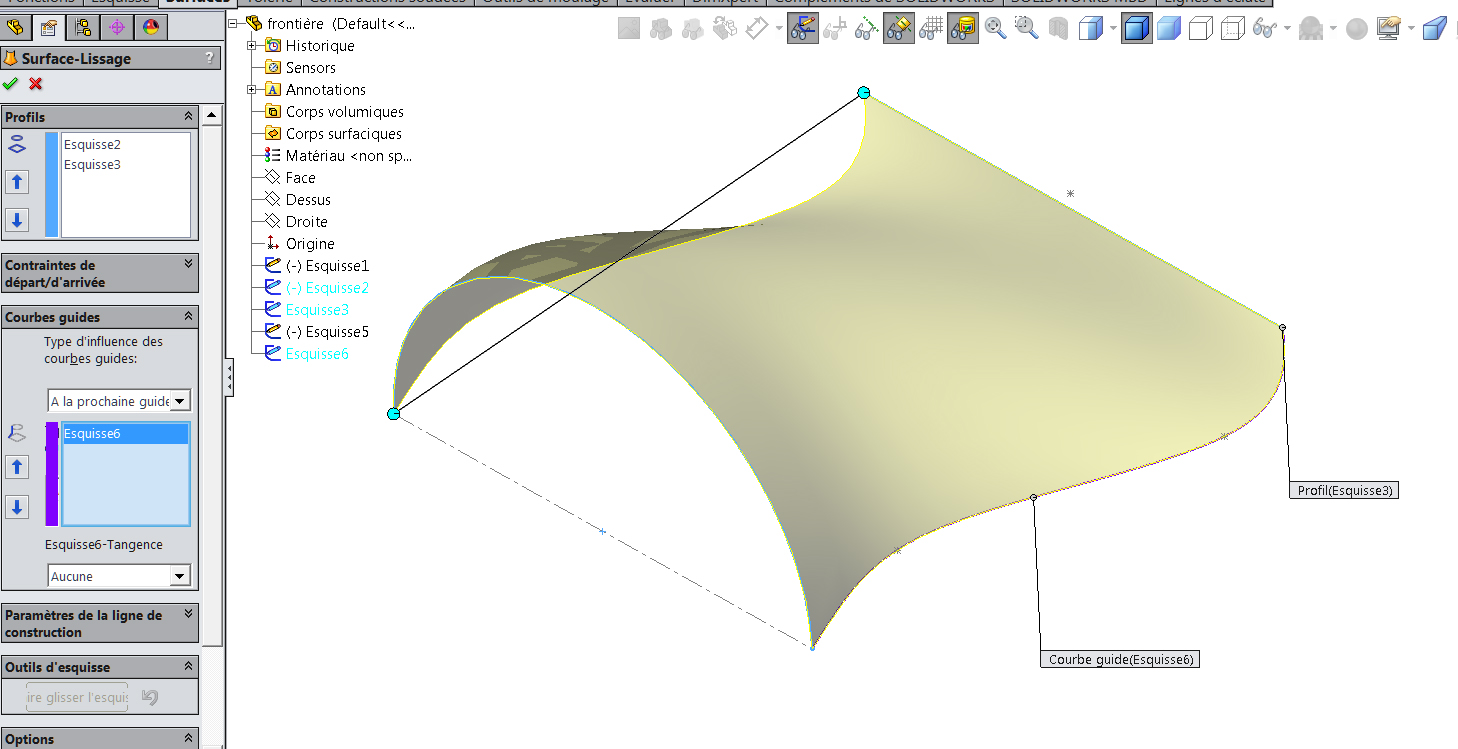The width and height of the screenshot is (1458, 749).
Task: Open the ConfigurationManager tab icon
Action: coord(82,27)
